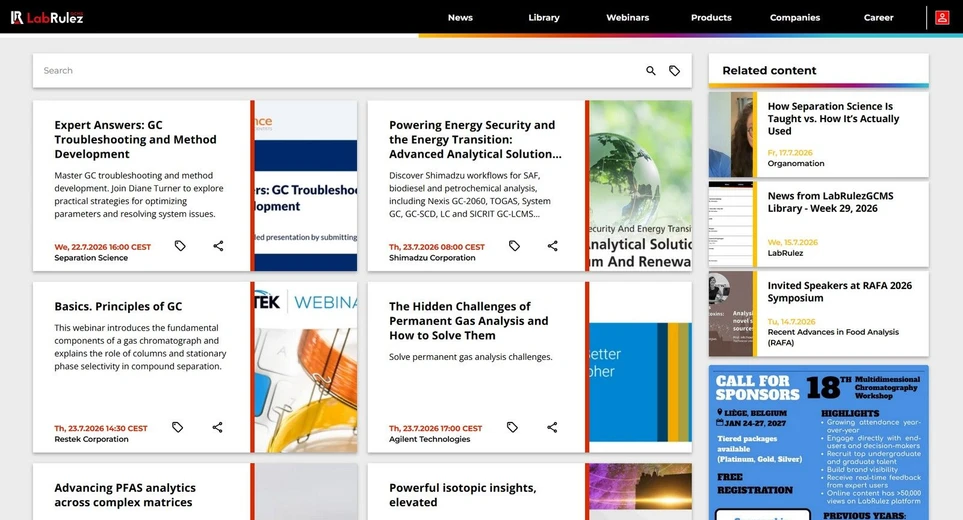
Task: Click Organomation source label
Action: click(796, 163)
